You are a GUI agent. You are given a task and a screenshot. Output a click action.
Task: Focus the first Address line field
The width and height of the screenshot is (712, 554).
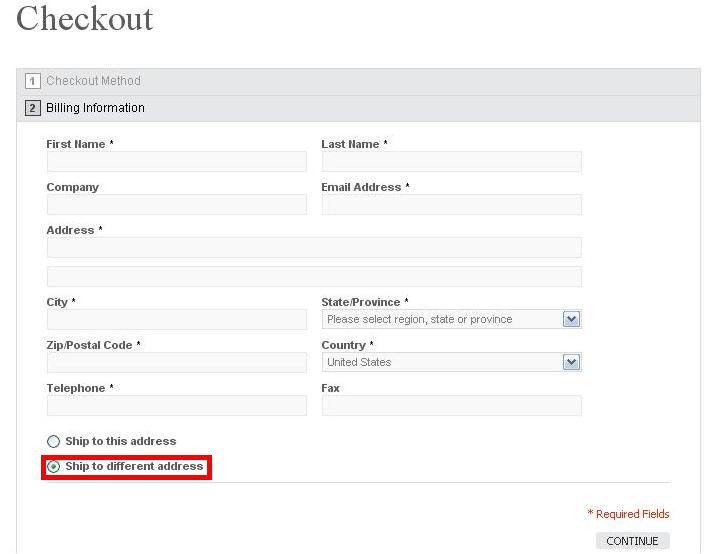(x=314, y=247)
